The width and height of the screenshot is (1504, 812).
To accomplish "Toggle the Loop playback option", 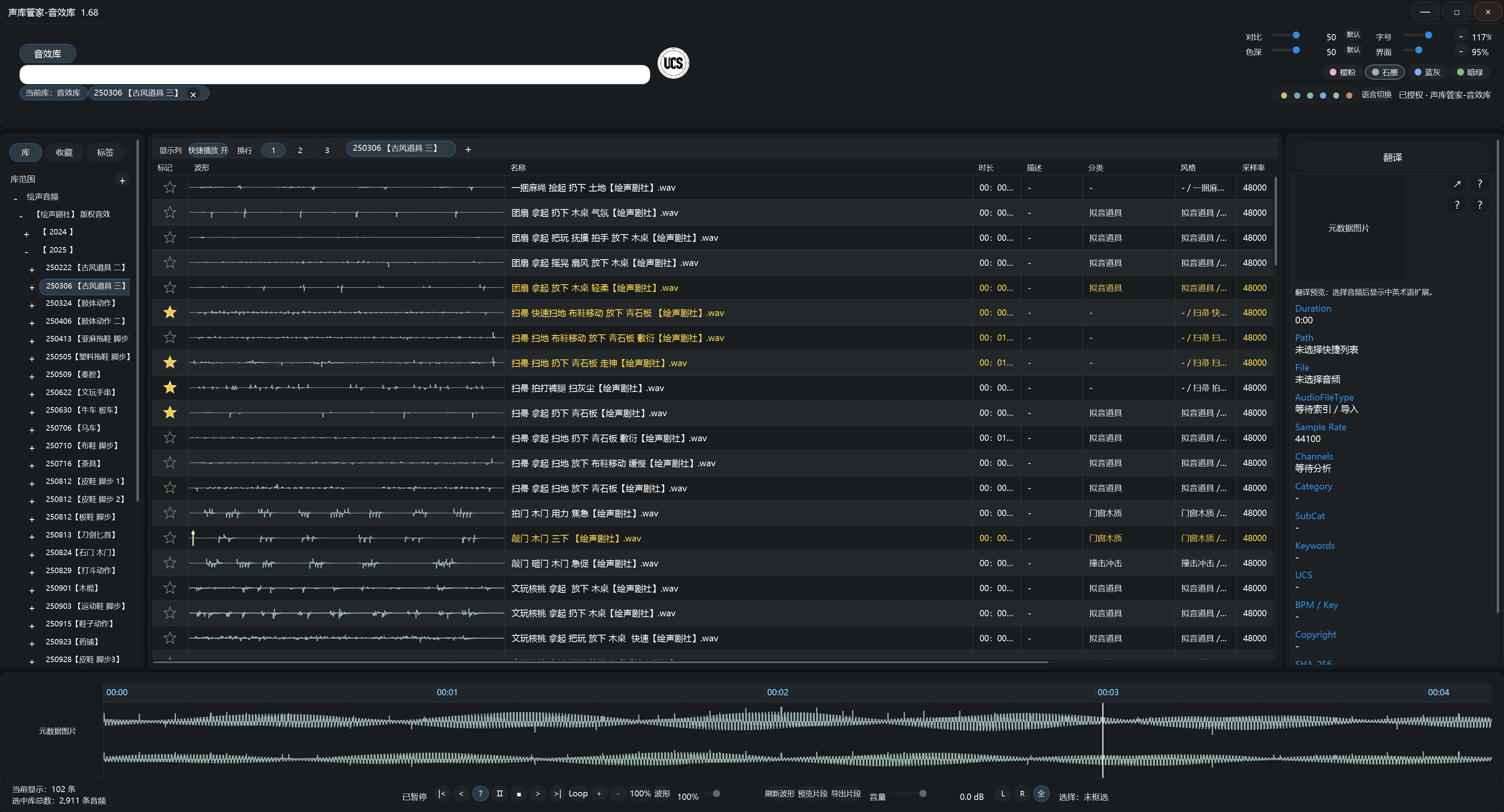I will coord(578,794).
